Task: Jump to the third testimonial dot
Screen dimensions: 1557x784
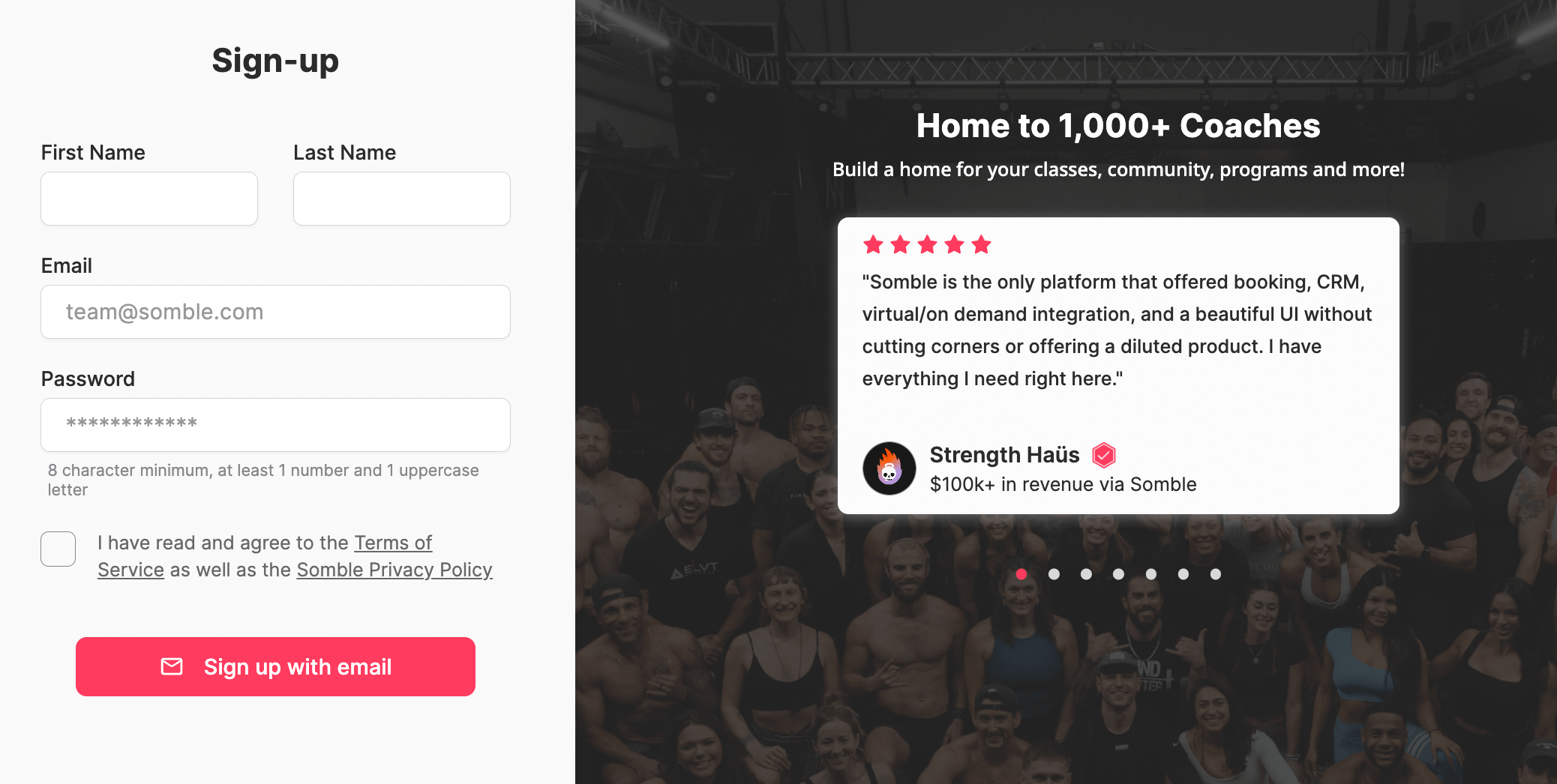Action: click(x=1086, y=574)
